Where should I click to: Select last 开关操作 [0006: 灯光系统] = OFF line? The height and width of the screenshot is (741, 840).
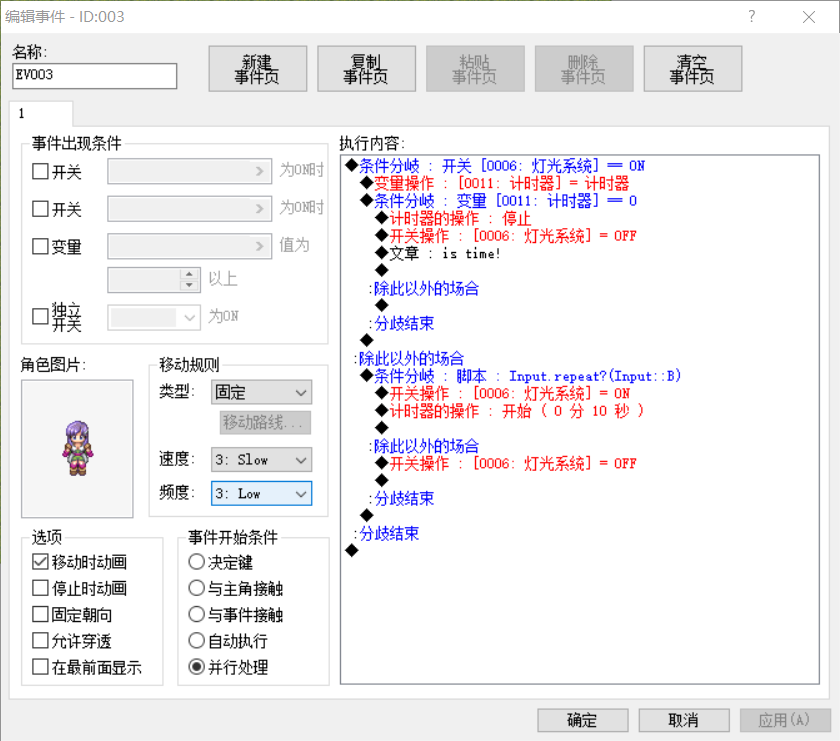[506, 463]
